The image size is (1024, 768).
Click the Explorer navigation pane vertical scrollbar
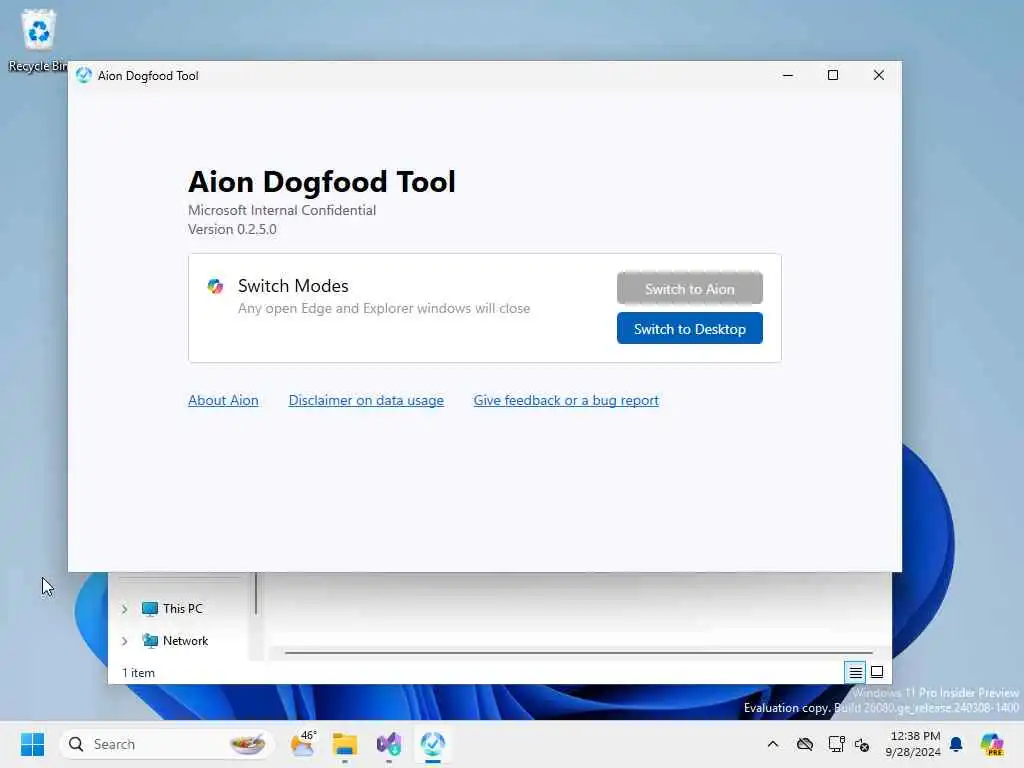point(256,593)
